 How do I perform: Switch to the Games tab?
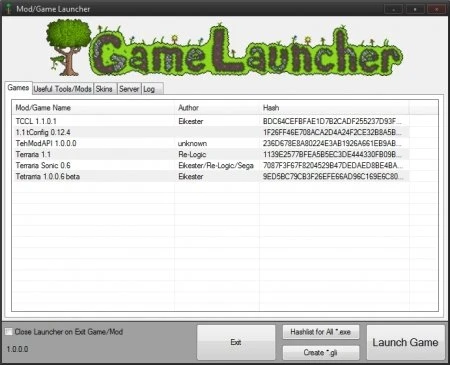18,88
